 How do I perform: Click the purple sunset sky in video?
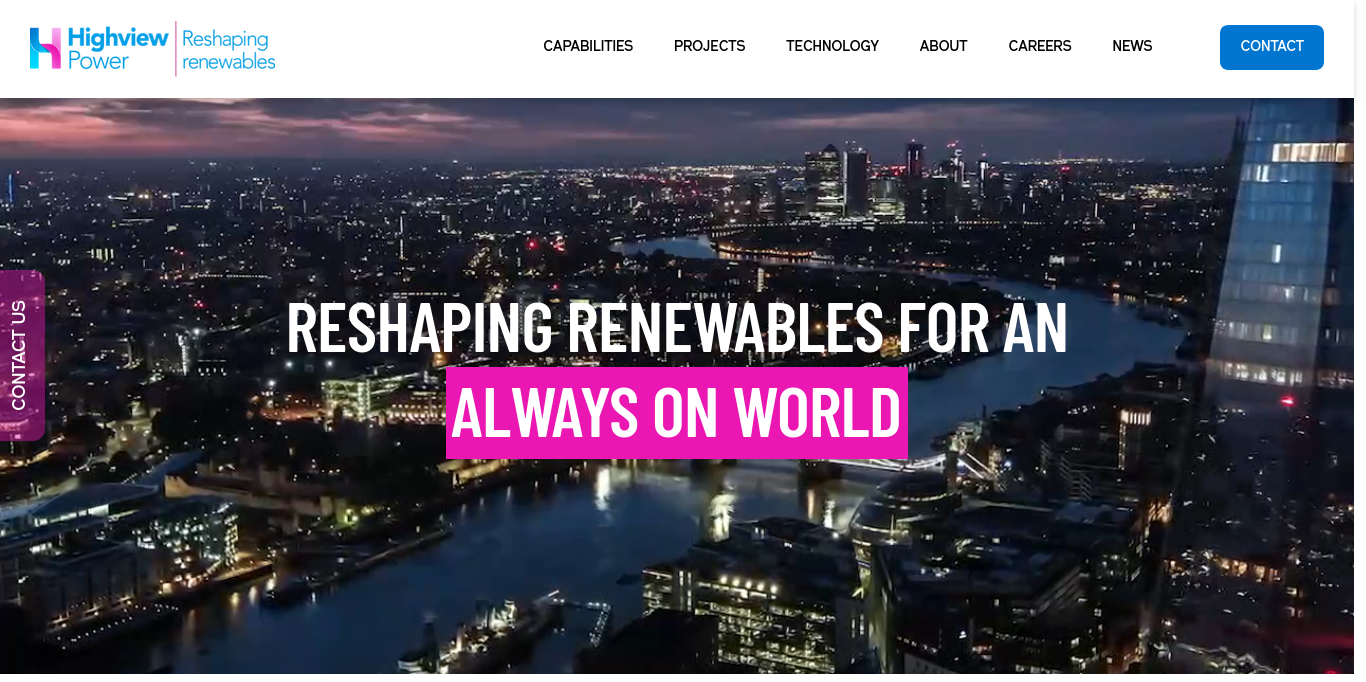400,125
